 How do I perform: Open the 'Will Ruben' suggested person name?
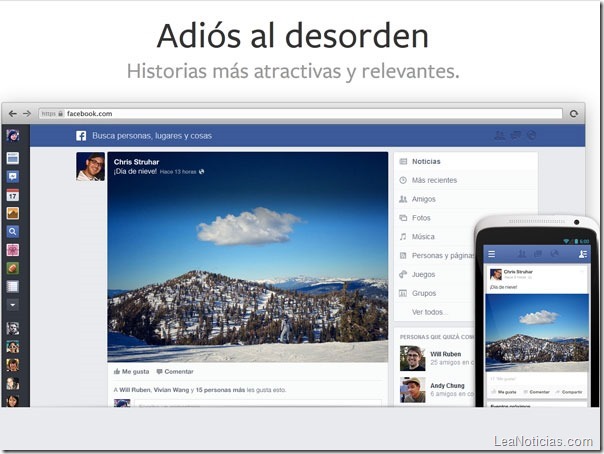[446, 354]
